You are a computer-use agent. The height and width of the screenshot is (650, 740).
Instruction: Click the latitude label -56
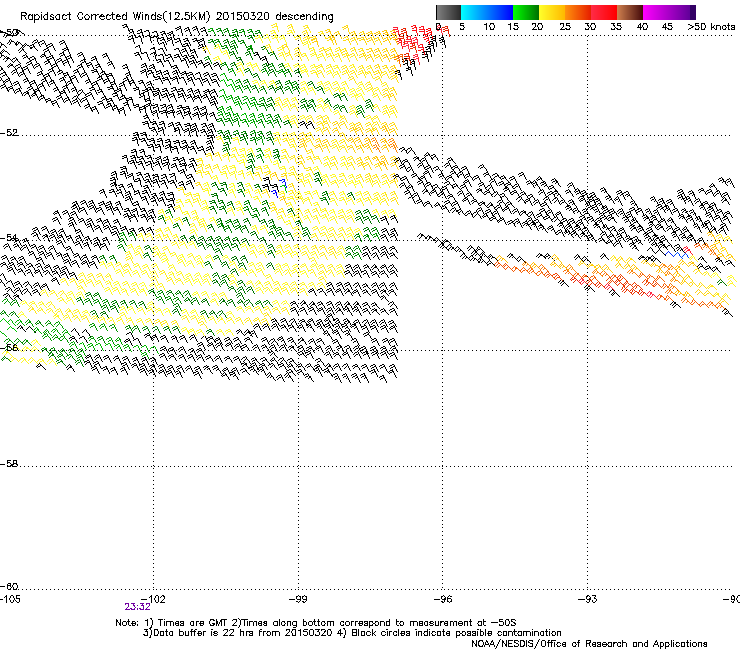click(9, 348)
